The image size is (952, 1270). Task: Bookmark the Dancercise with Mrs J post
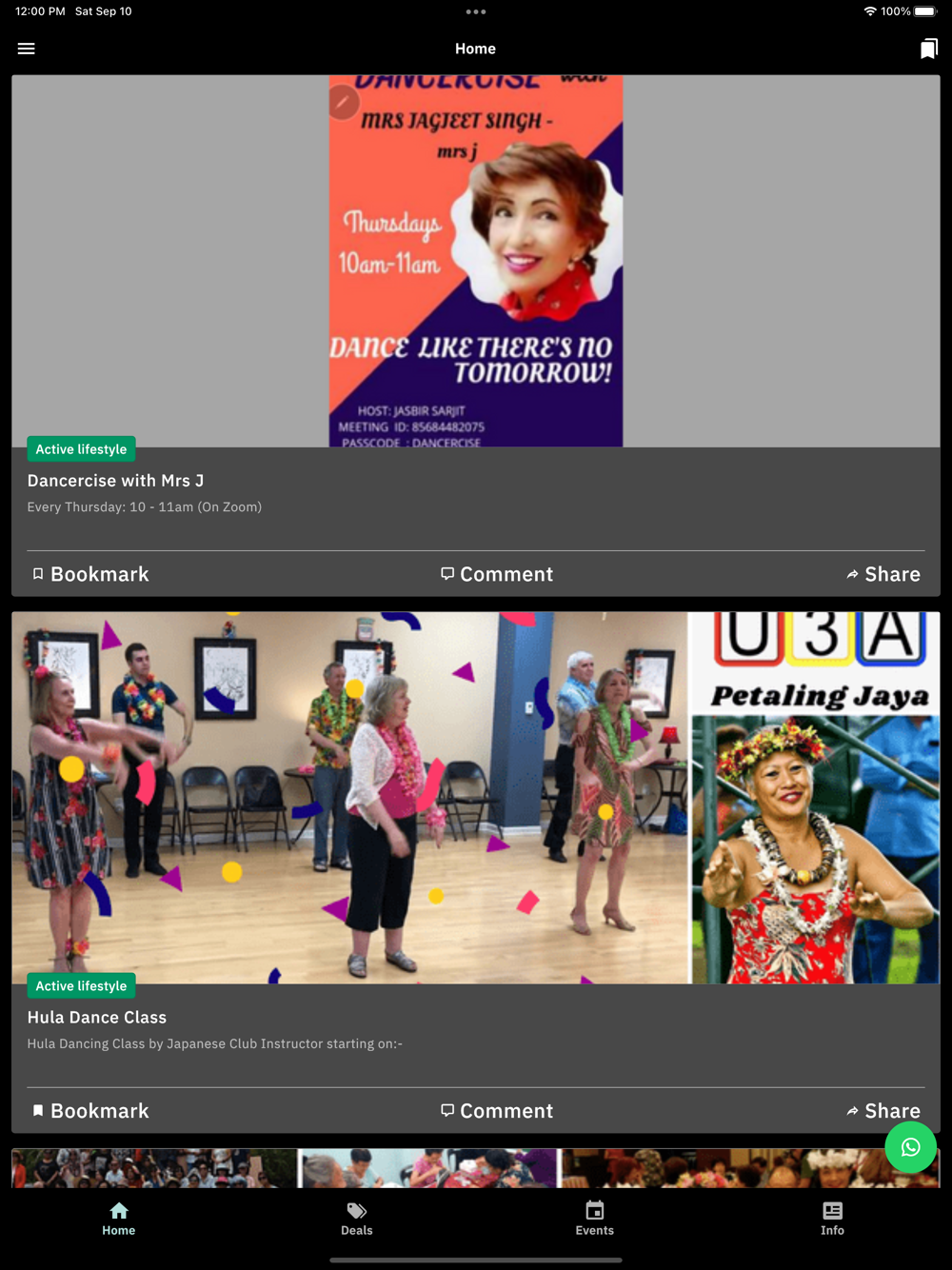[91, 574]
